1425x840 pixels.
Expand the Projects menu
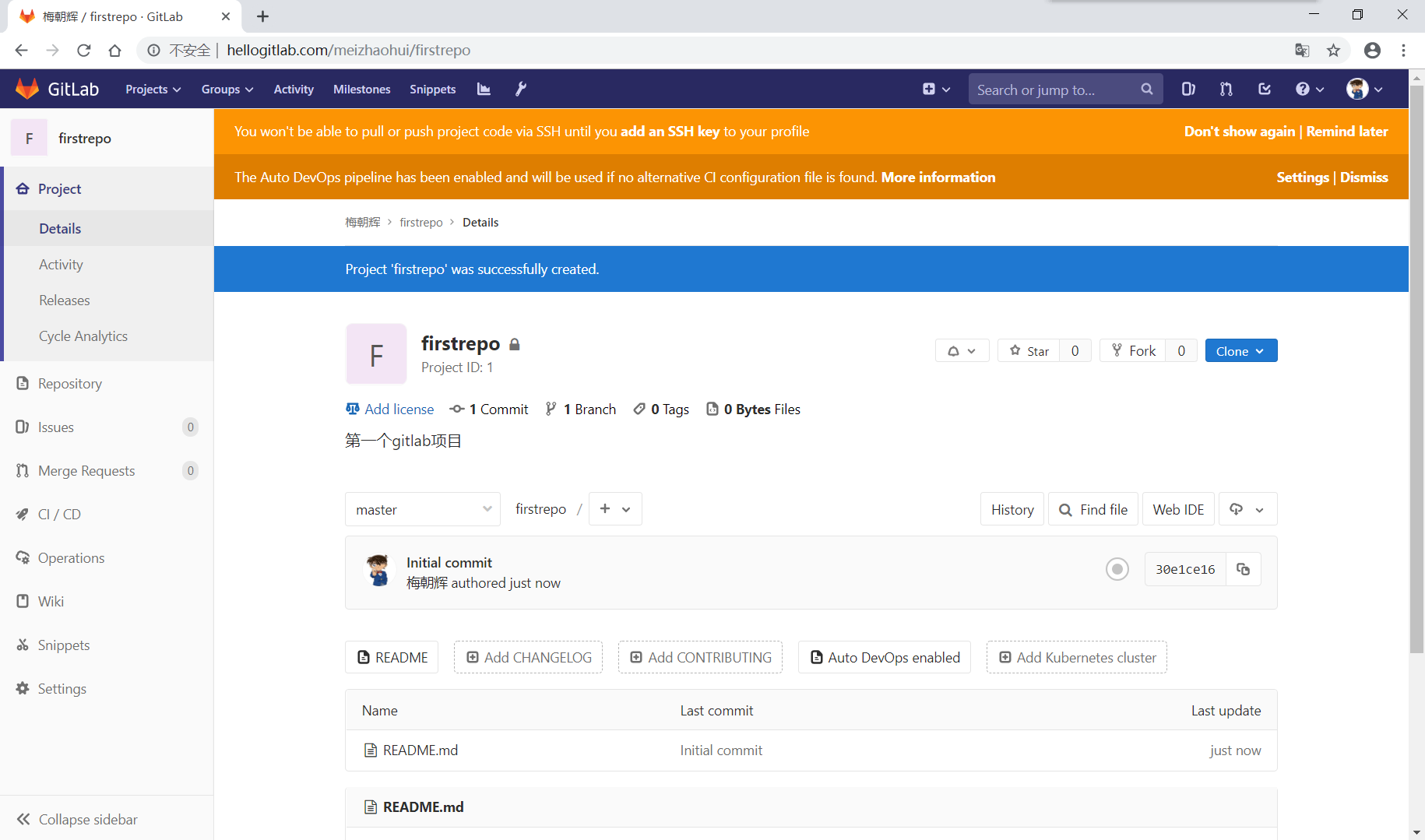[x=153, y=89]
